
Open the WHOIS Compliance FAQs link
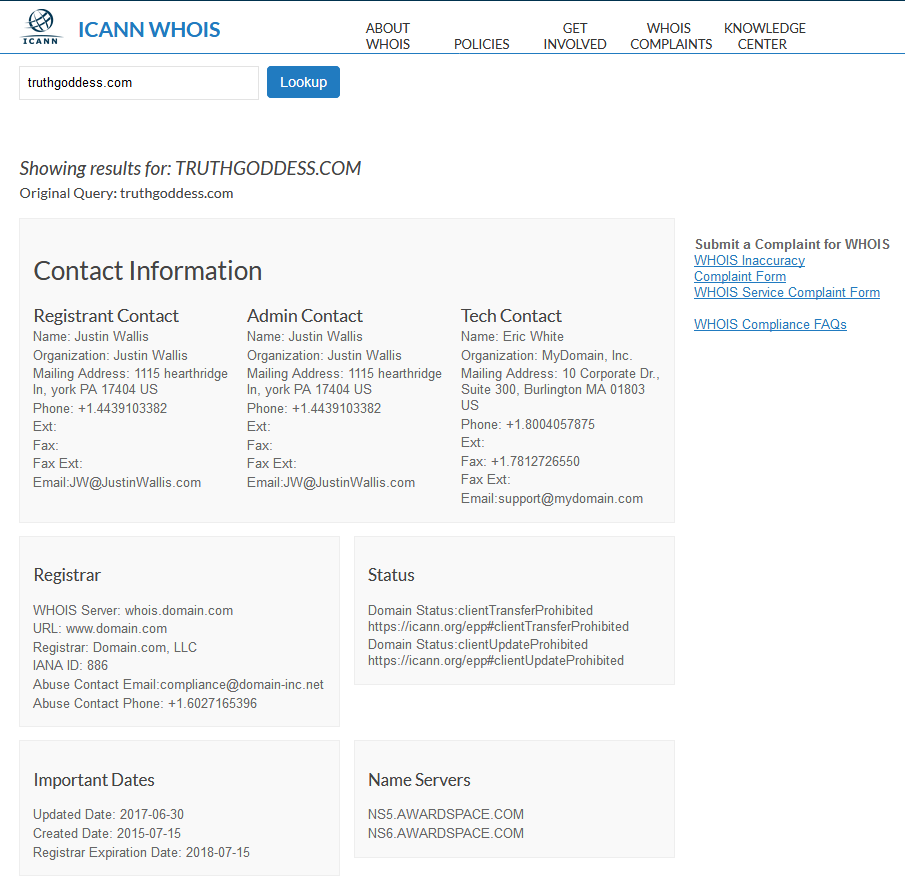(770, 324)
